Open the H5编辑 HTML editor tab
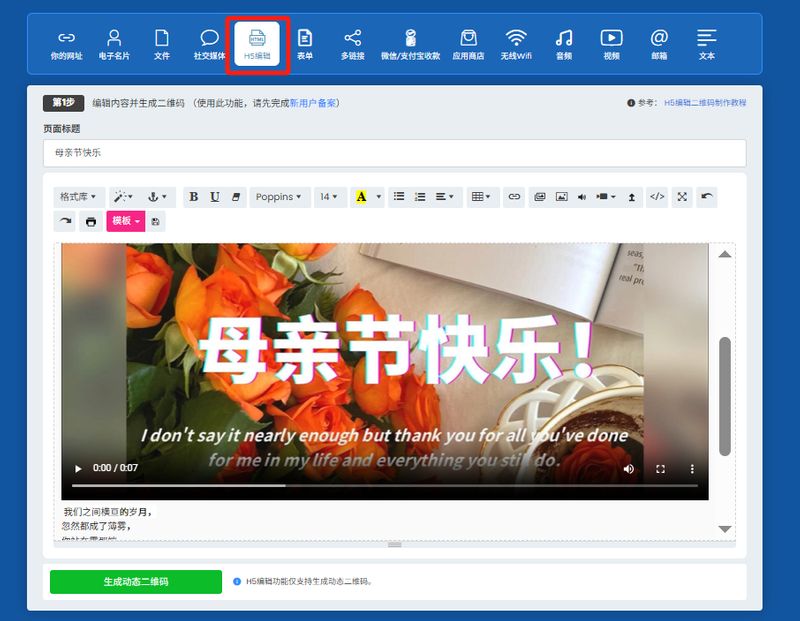The image size is (800, 621). point(257,45)
